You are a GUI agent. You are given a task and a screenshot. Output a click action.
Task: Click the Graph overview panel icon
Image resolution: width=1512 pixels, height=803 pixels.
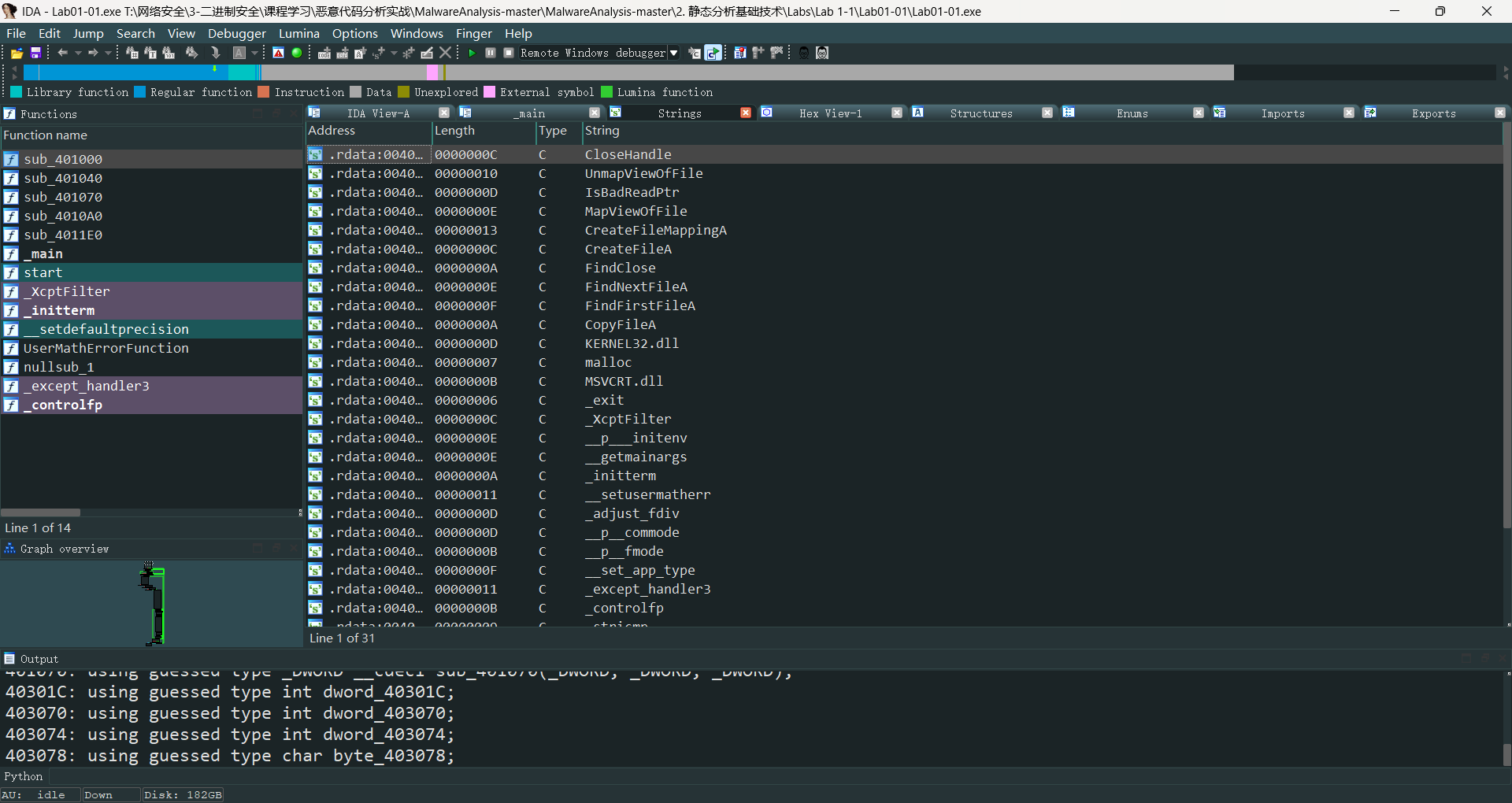coord(9,549)
